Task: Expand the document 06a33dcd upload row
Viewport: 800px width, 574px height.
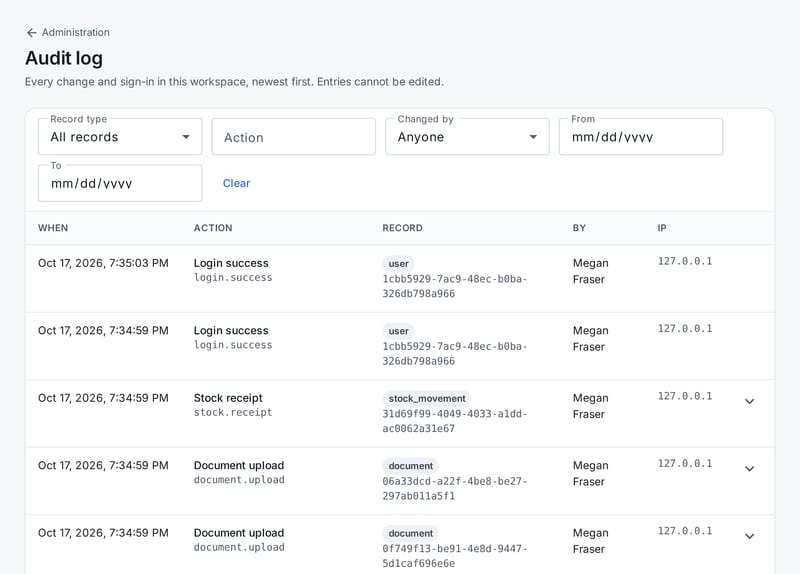Action: click(749, 468)
